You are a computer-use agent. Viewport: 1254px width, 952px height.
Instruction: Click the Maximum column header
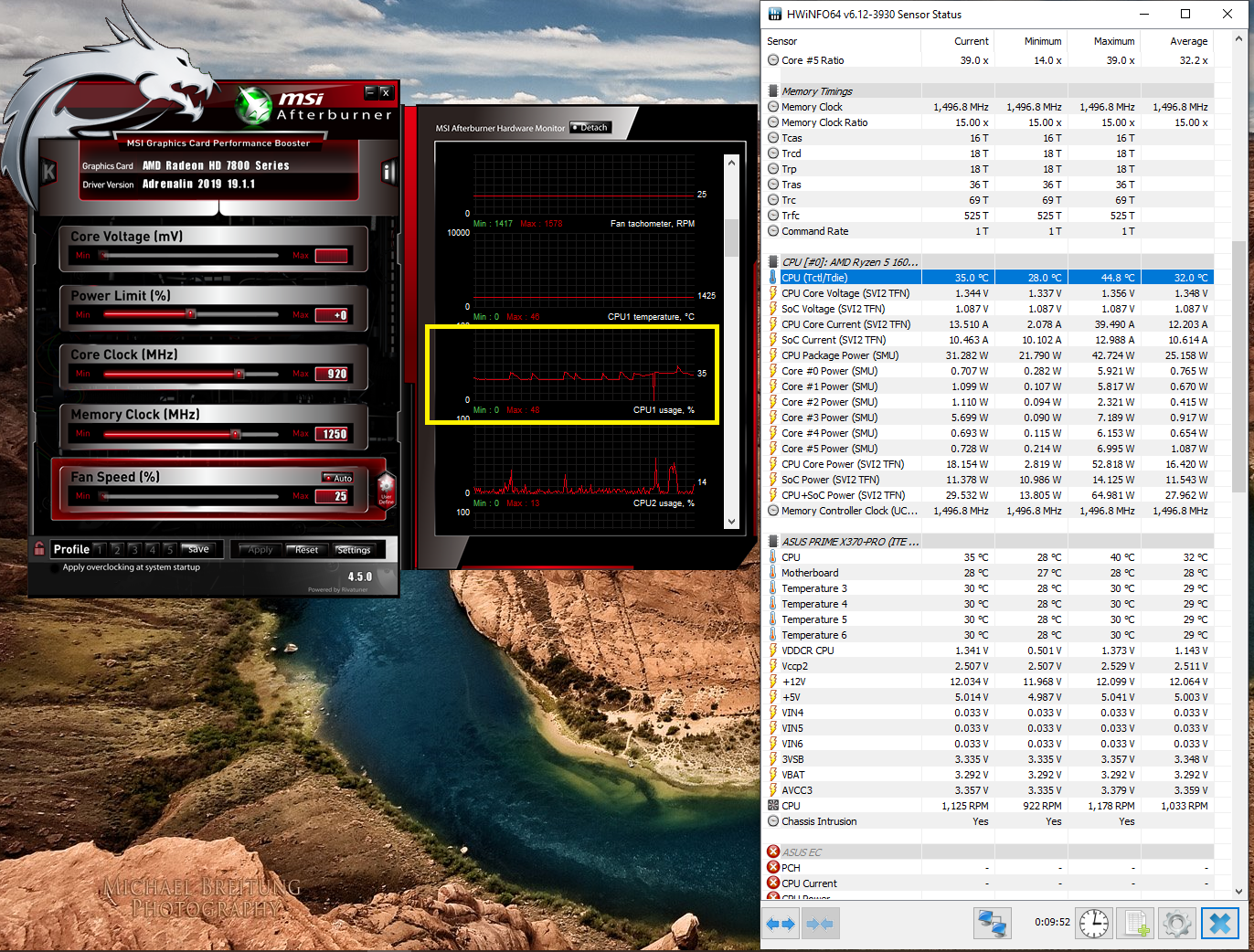click(x=1103, y=41)
